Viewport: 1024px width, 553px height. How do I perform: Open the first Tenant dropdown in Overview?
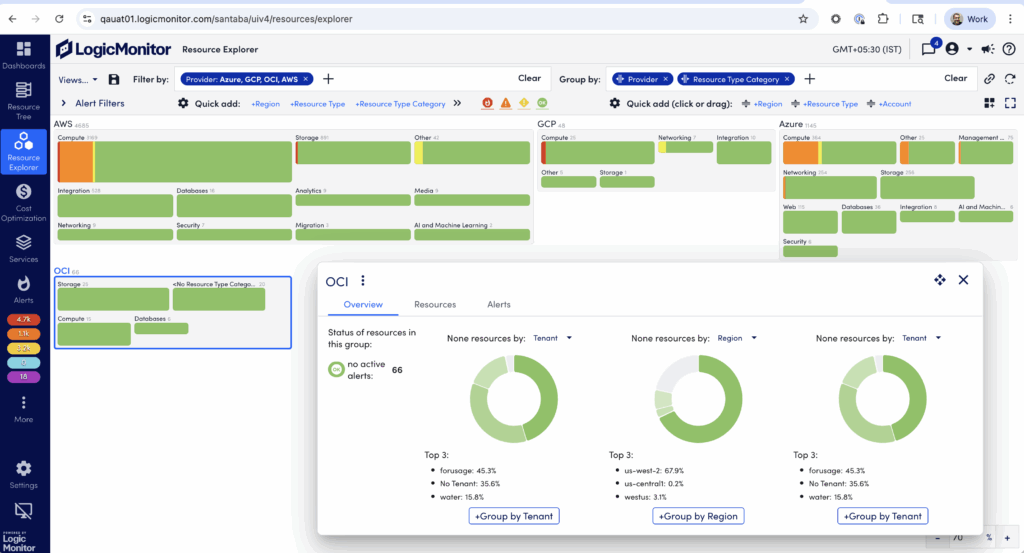pos(552,338)
